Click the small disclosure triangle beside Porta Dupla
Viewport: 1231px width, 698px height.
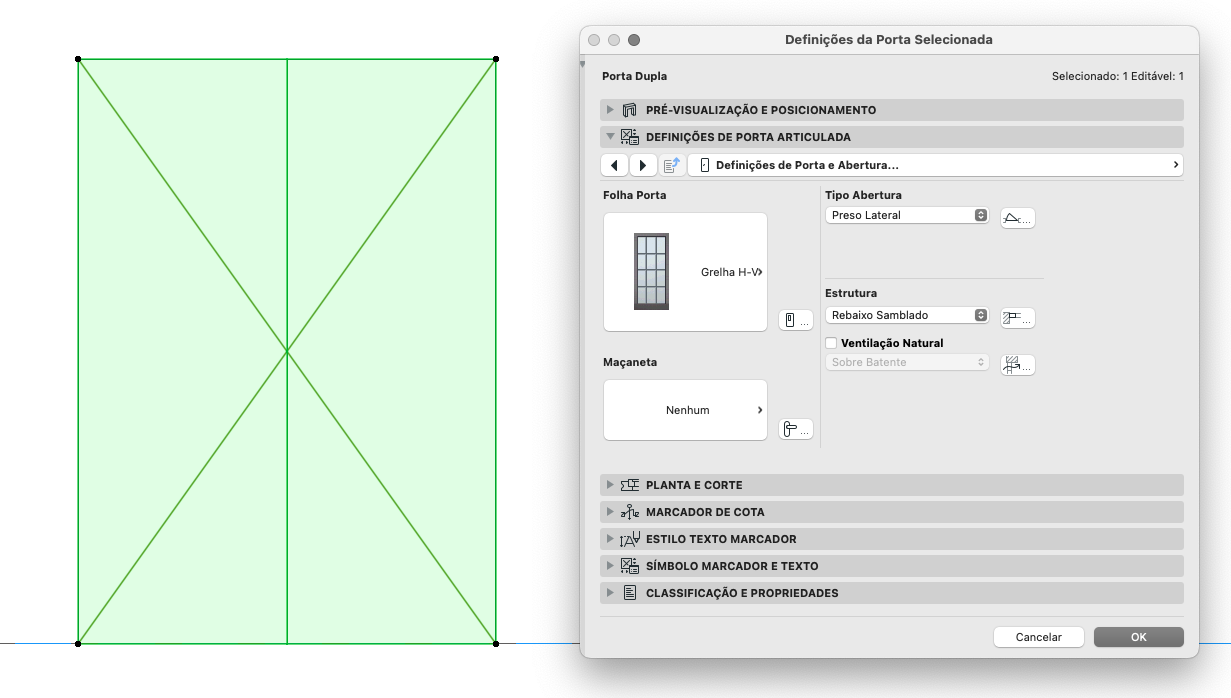[x=583, y=65]
